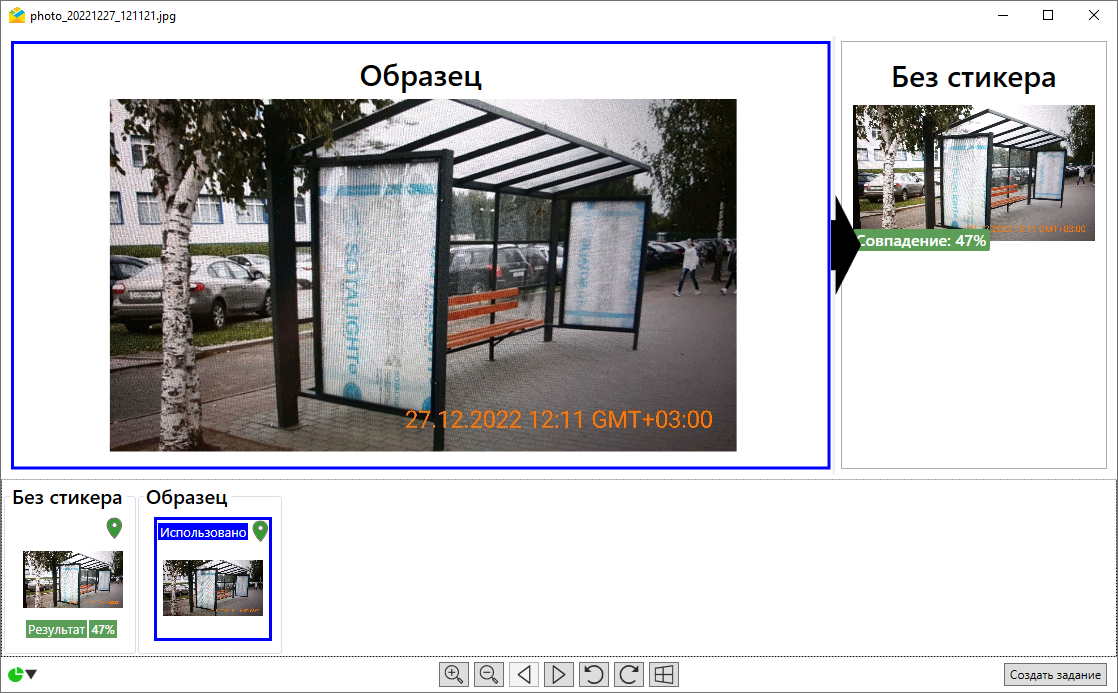1118x693 pixels.
Task: Go to the previous photo
Action: point(524,675)
